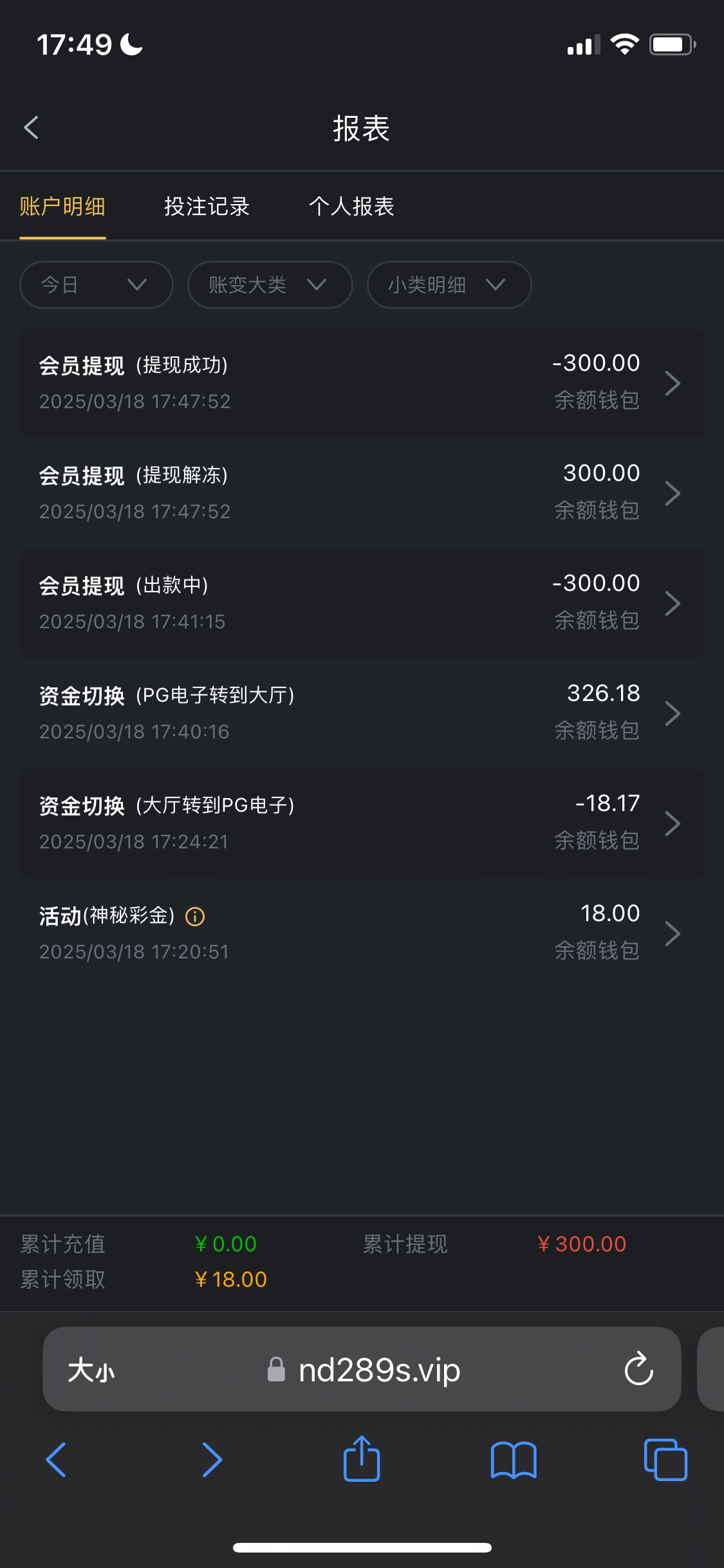The image size is (724, 1568).
Task: Select the 账户明细 tab
Action: click(x=62, y=207)
